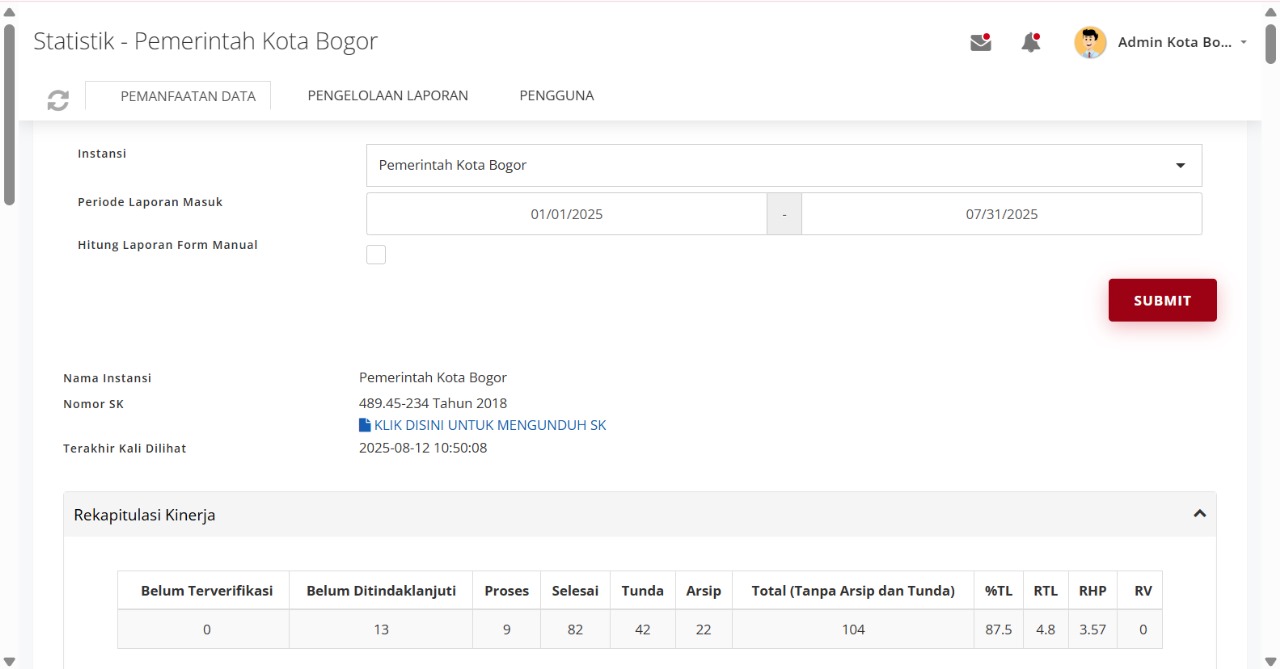The width and height of the screenshot is (1280, 669).
Task: Click the total value 104
Action: pyautogui.click(x=853, y=629)
